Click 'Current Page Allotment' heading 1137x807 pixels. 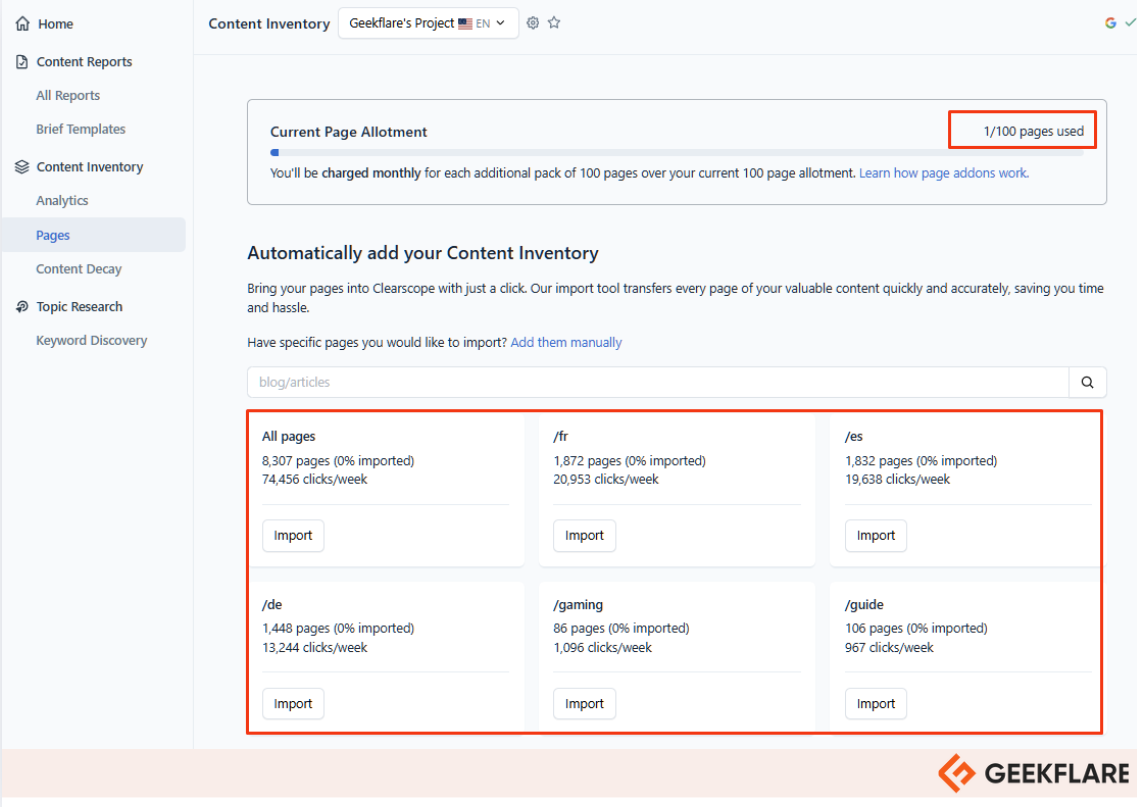(349, 132)
